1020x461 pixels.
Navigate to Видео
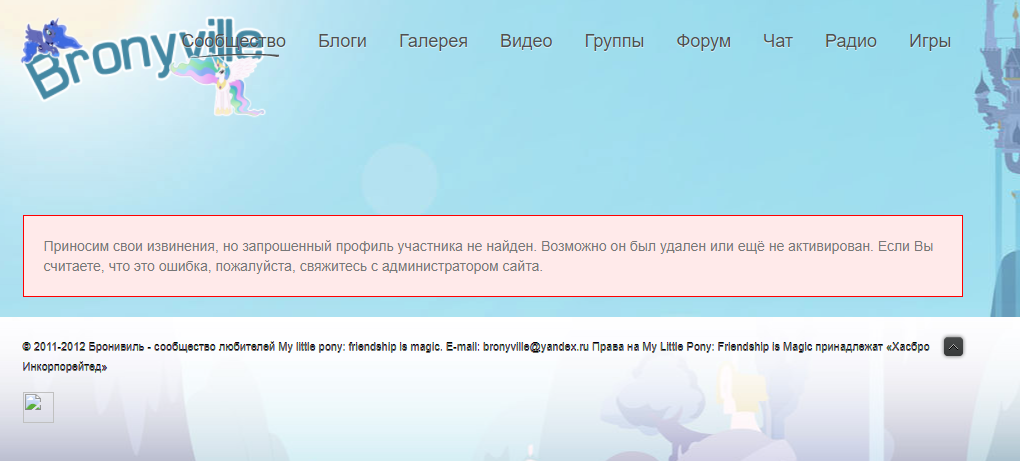pos(526,41)
